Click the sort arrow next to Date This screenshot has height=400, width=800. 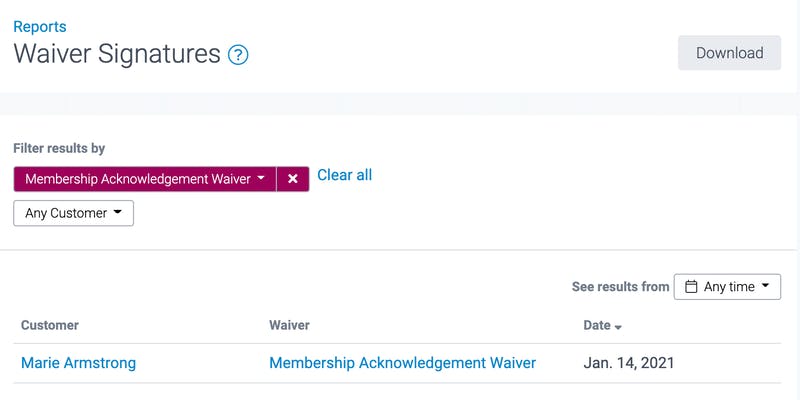(618, 327)
